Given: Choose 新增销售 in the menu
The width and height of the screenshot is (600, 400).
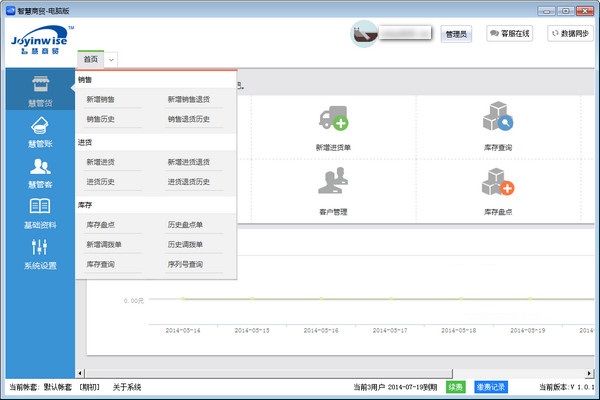Looking at the screenshot, I should click(100, 100).
